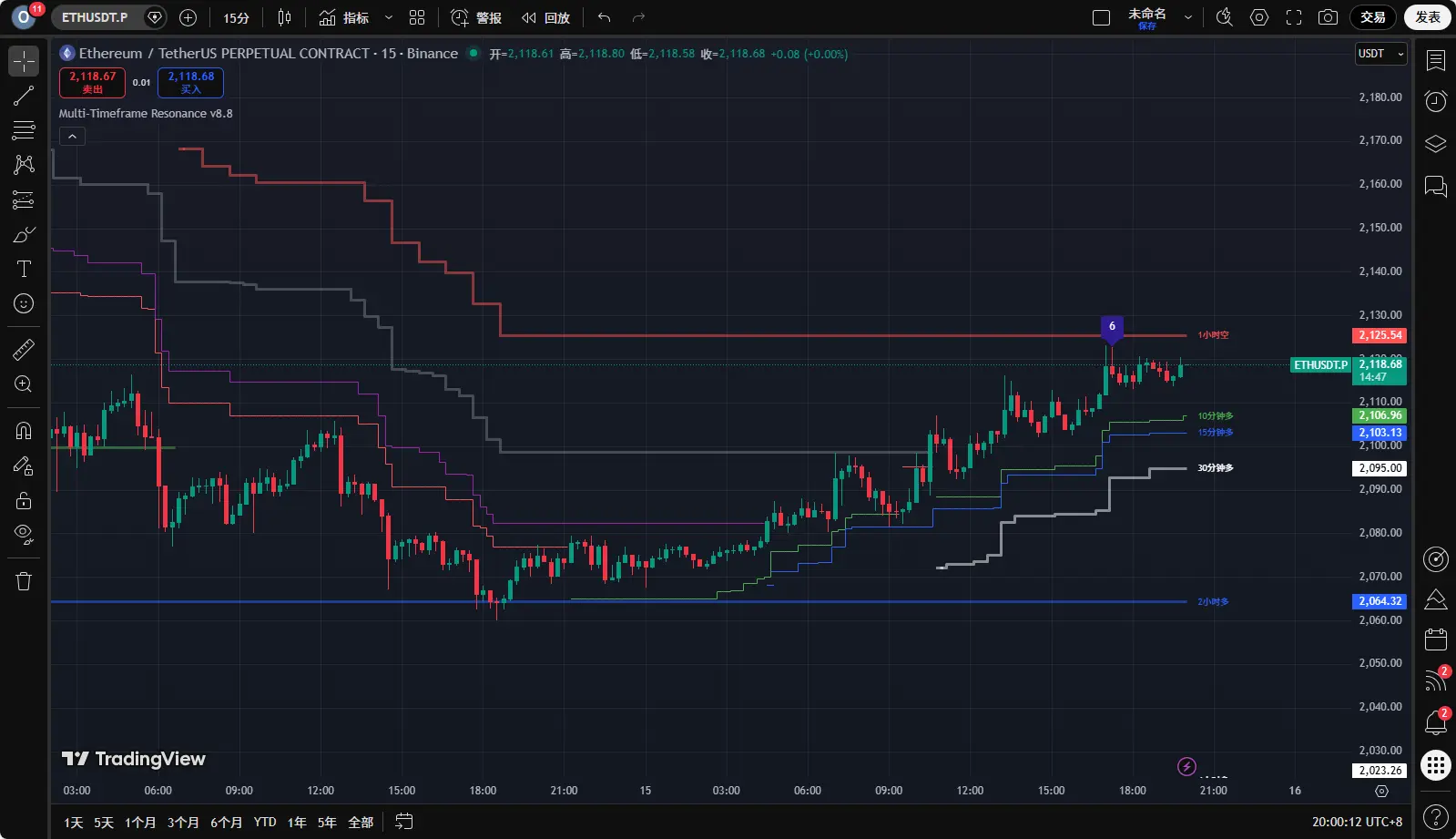Select the brush drawing tool
This screenshot has height=839, width=1456.
(x=24, y=234)
